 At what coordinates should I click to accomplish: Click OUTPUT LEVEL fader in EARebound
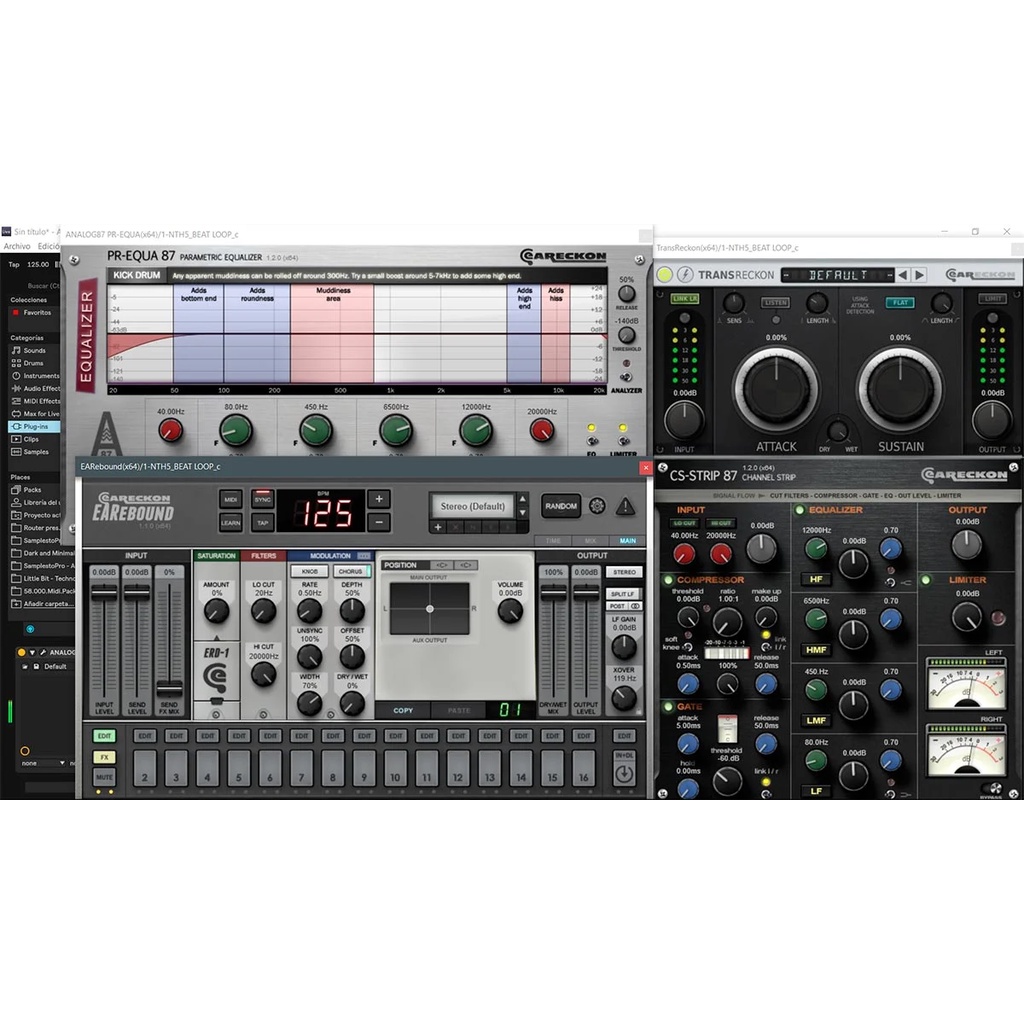[586, 592]
